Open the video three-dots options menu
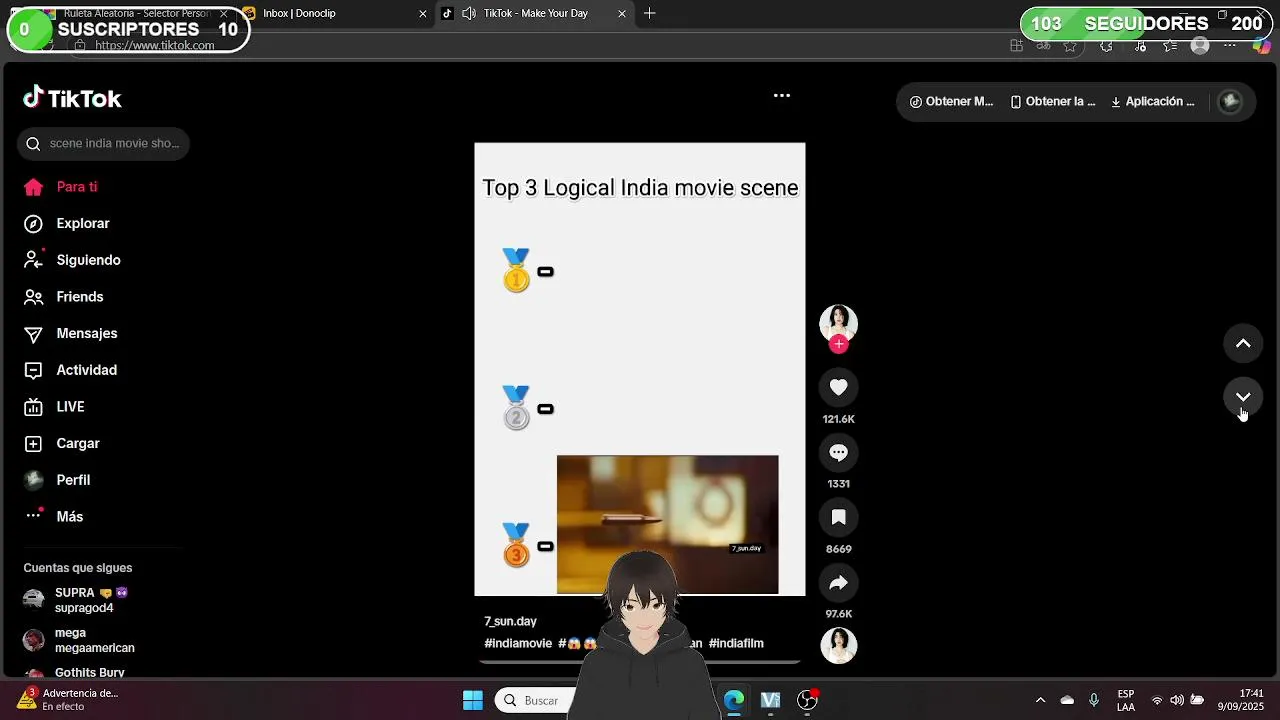The width and height of the screenshot is (1280, 720). click(x=782, y=96)
